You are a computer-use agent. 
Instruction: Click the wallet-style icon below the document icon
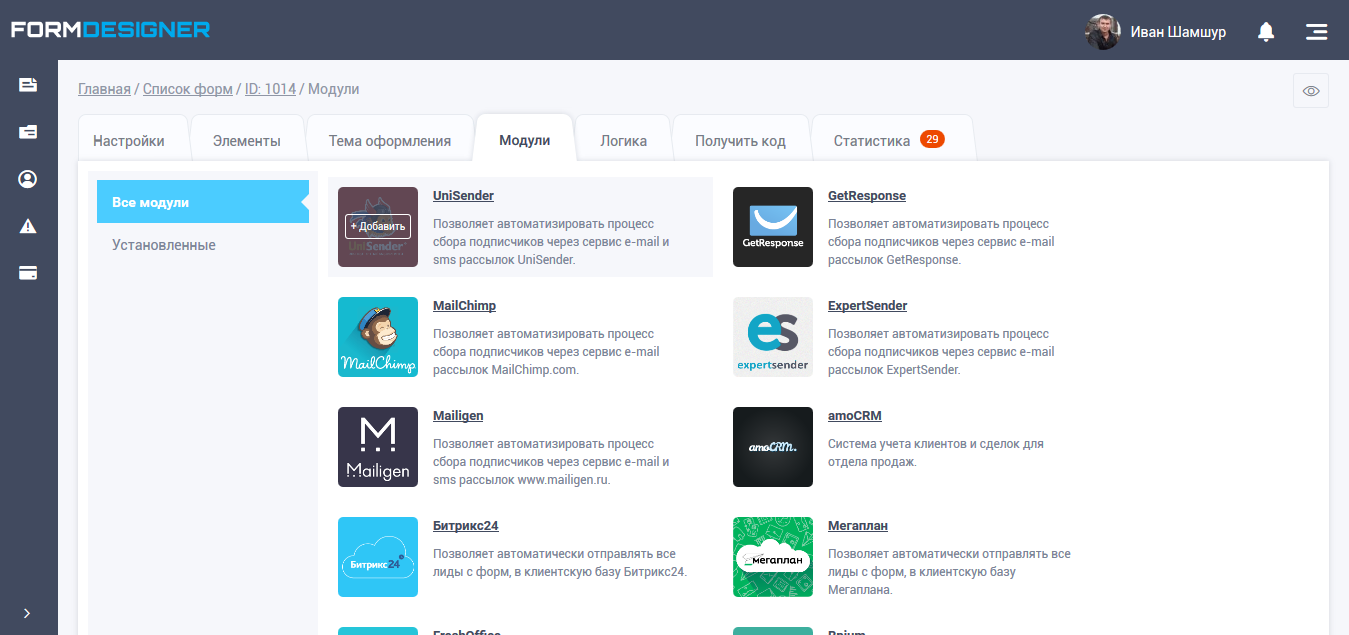click(27, 131)
